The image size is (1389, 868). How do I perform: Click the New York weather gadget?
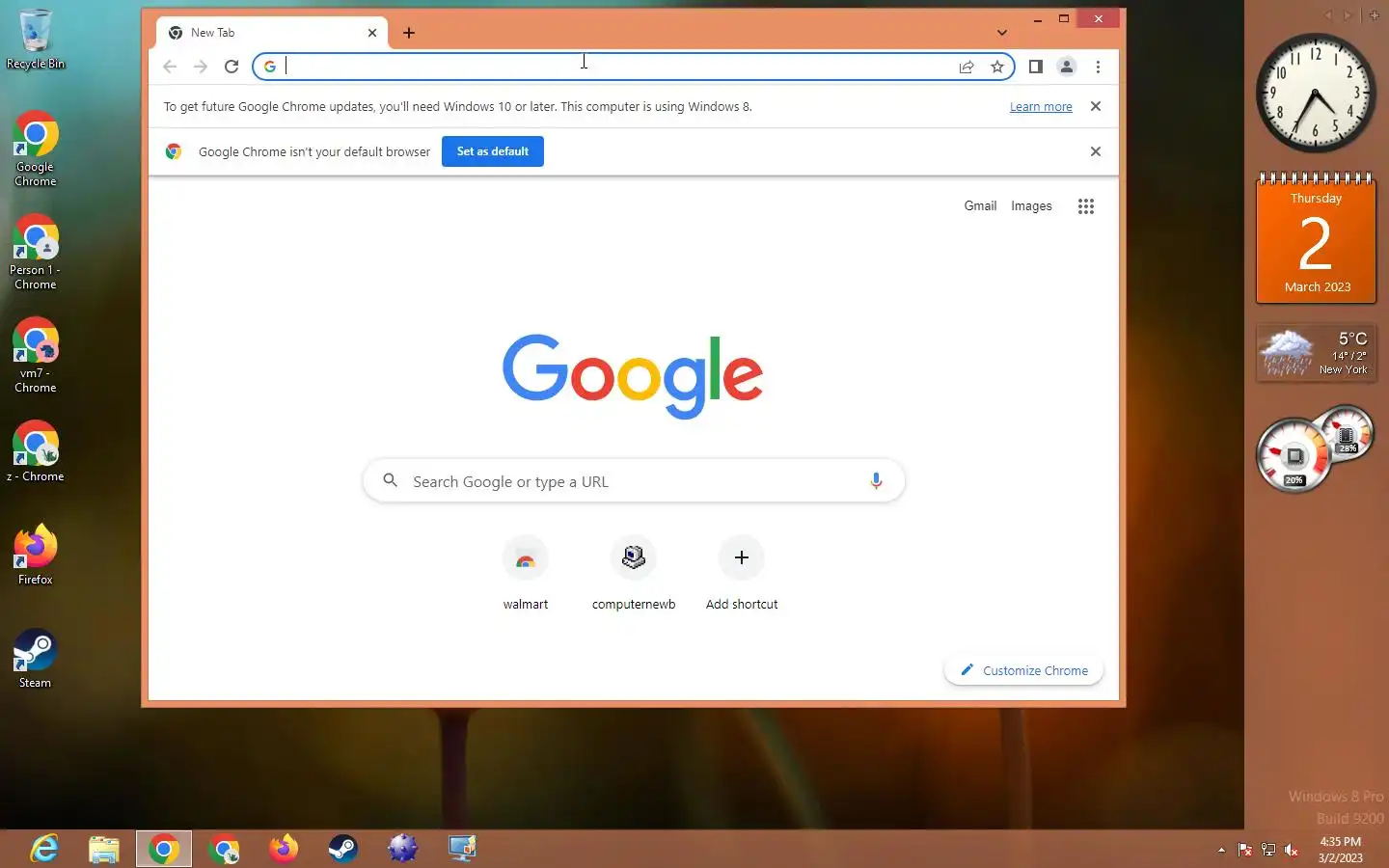[1317, 353]
